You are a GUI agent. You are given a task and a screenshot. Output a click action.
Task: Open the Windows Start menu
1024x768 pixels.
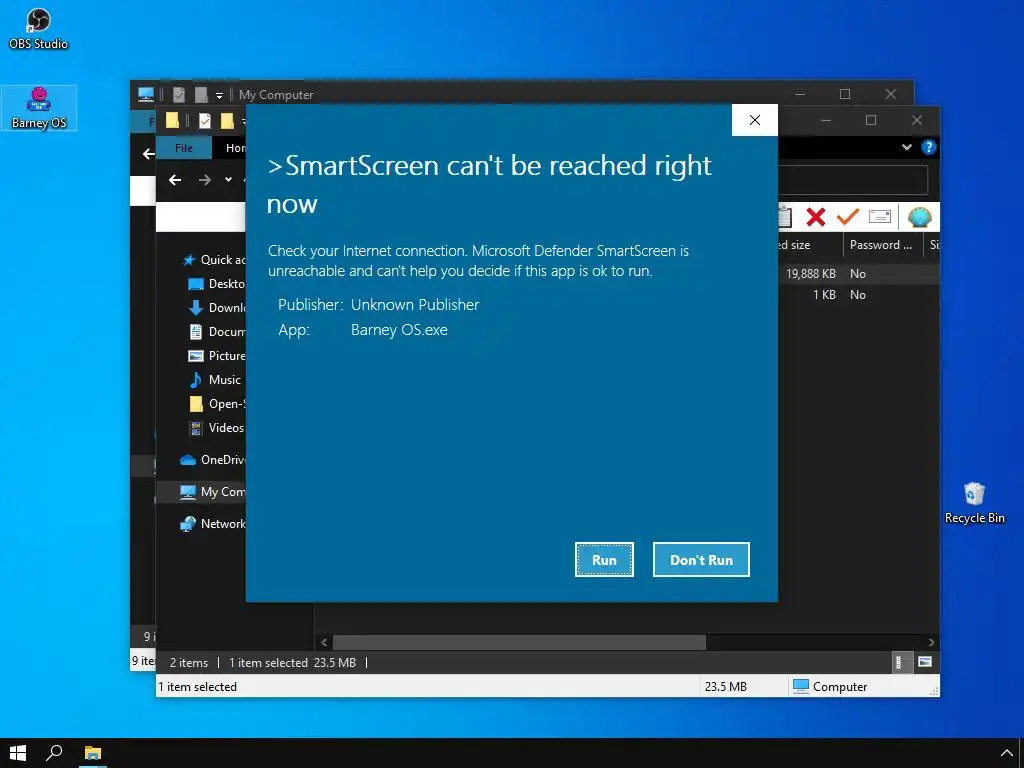point(18,753)
